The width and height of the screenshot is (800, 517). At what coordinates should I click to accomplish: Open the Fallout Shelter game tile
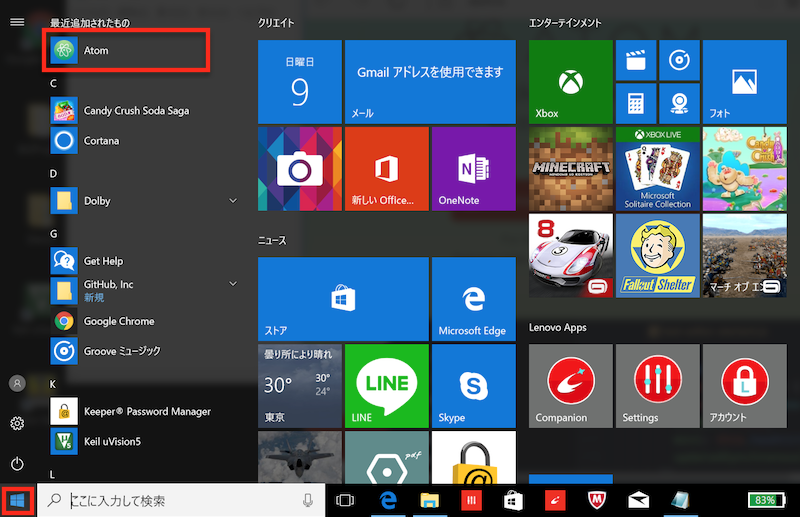(x=657, y=255)
